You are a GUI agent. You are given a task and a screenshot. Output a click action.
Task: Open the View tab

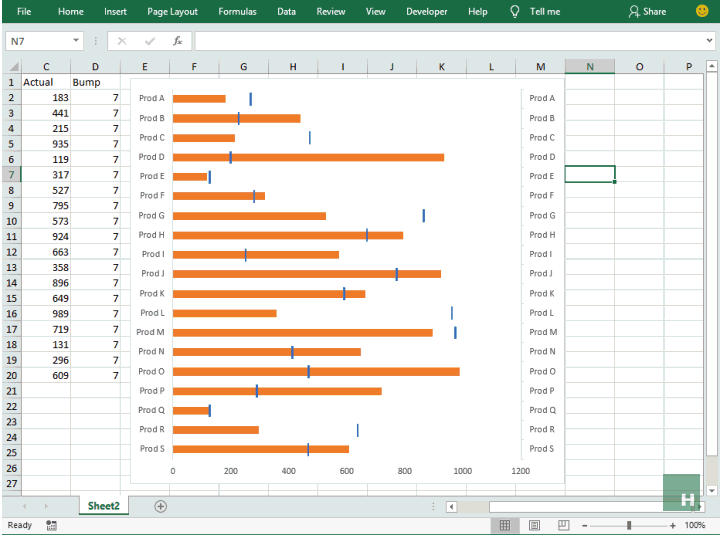pyautogui.click(x=376, y=11)
